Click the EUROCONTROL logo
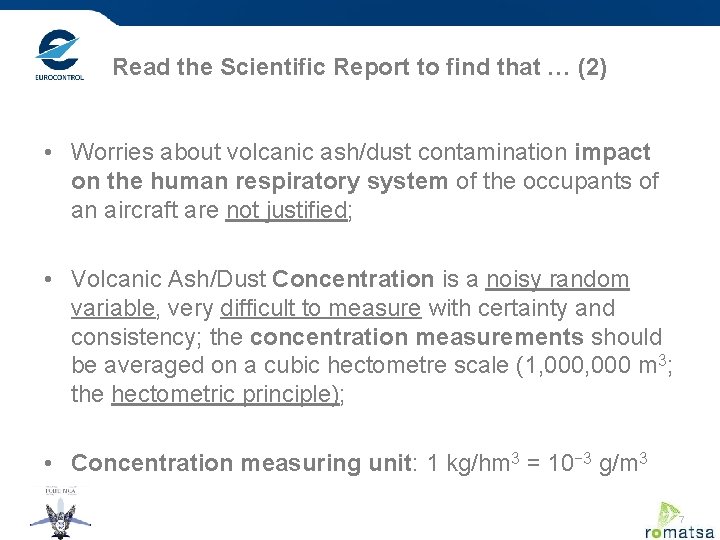Viewport: 720px width, 540px height. 59,55
